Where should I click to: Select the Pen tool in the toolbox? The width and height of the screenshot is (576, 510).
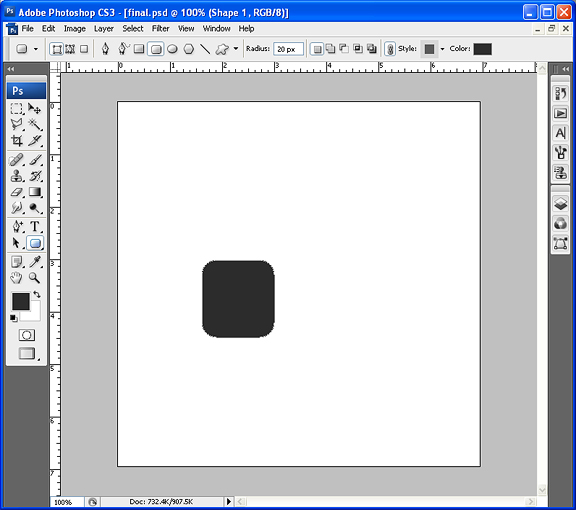[17, 226]
